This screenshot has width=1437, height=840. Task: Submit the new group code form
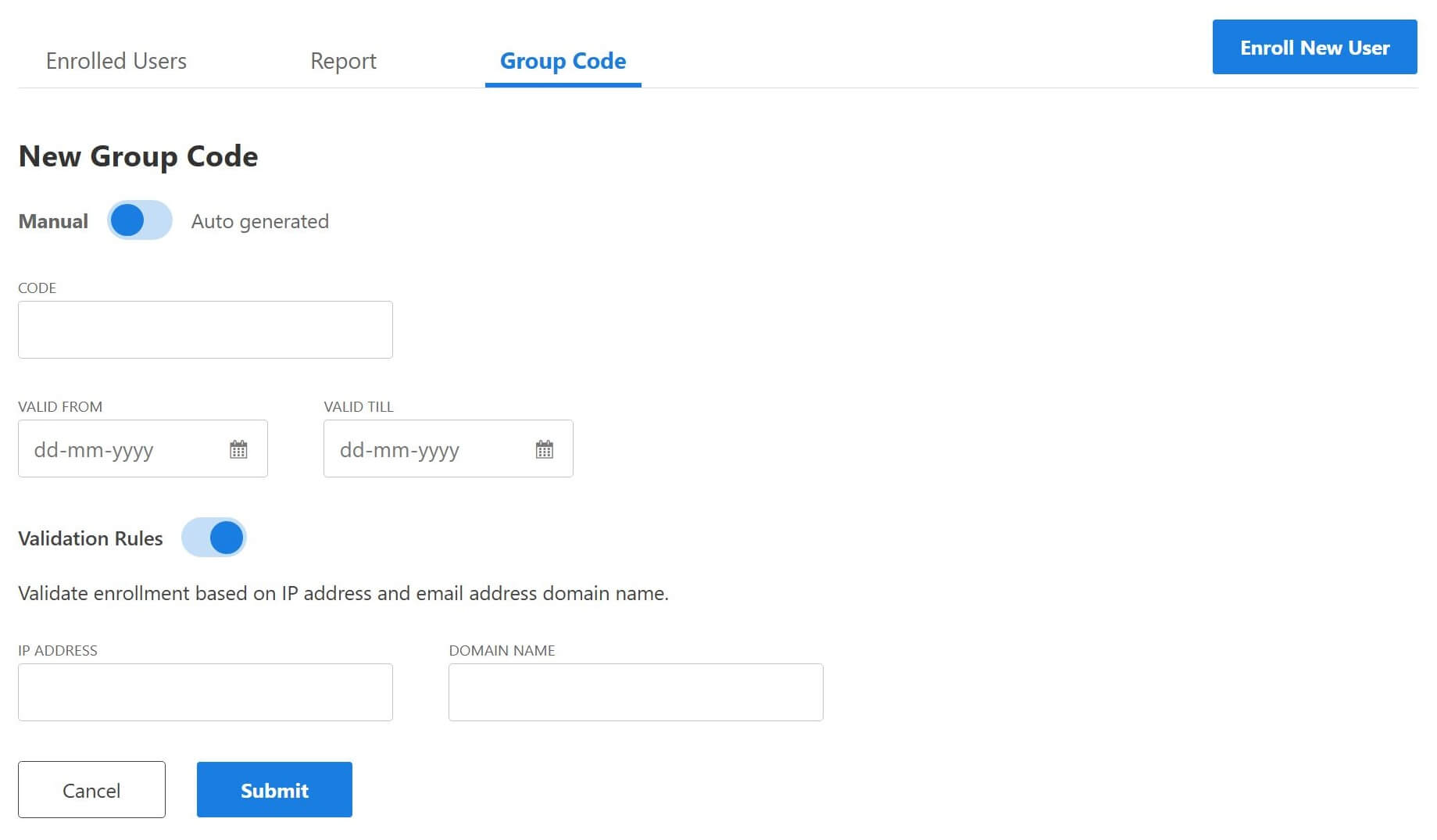coord(274,789)
